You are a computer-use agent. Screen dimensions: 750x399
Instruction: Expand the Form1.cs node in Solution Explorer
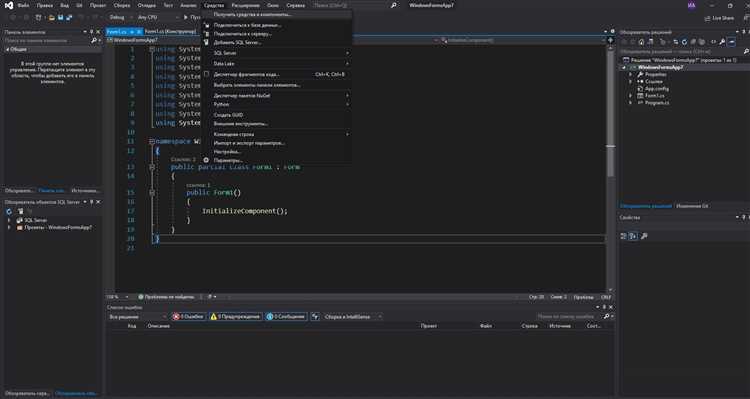pyautogui.click(x=630, y=96)
